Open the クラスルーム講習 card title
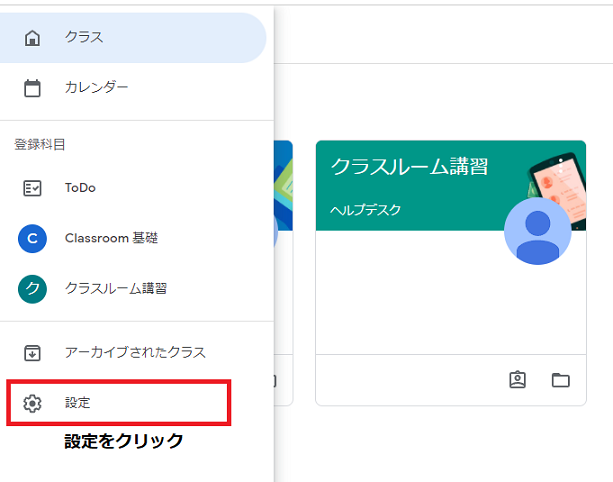This screenshot has width=613, height=482. 410,167
